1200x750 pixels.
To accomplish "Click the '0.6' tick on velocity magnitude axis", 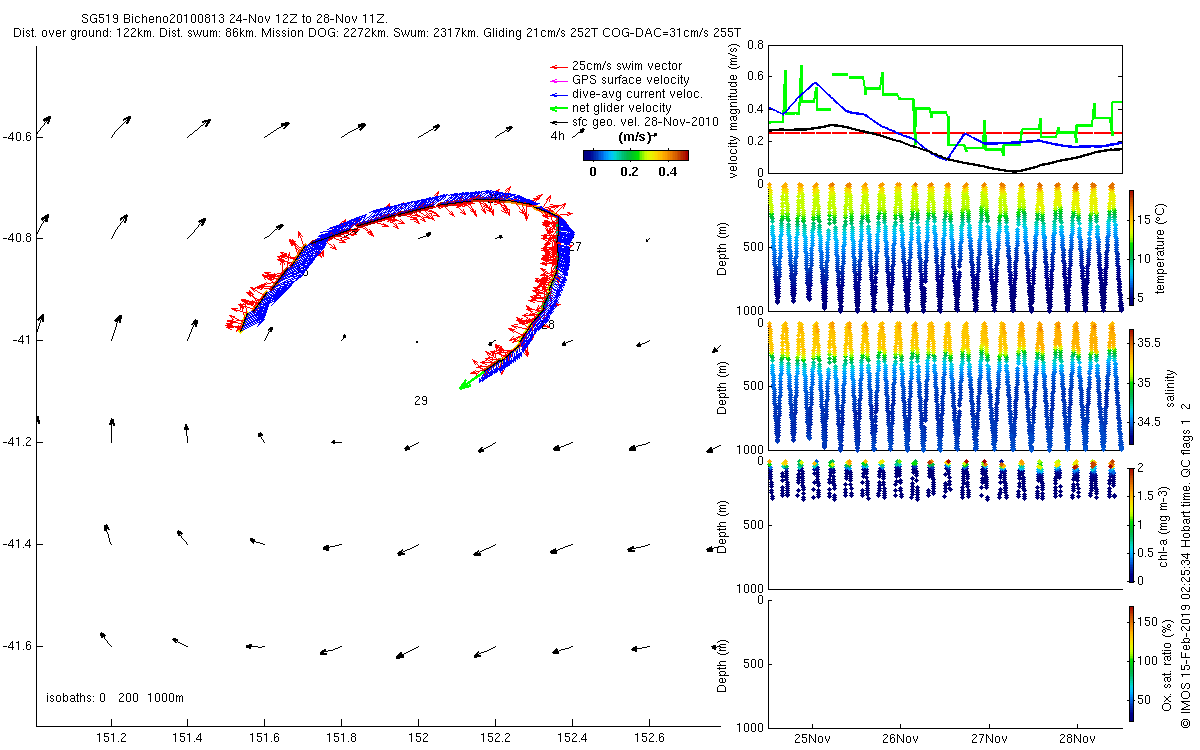I will point(755,77).
